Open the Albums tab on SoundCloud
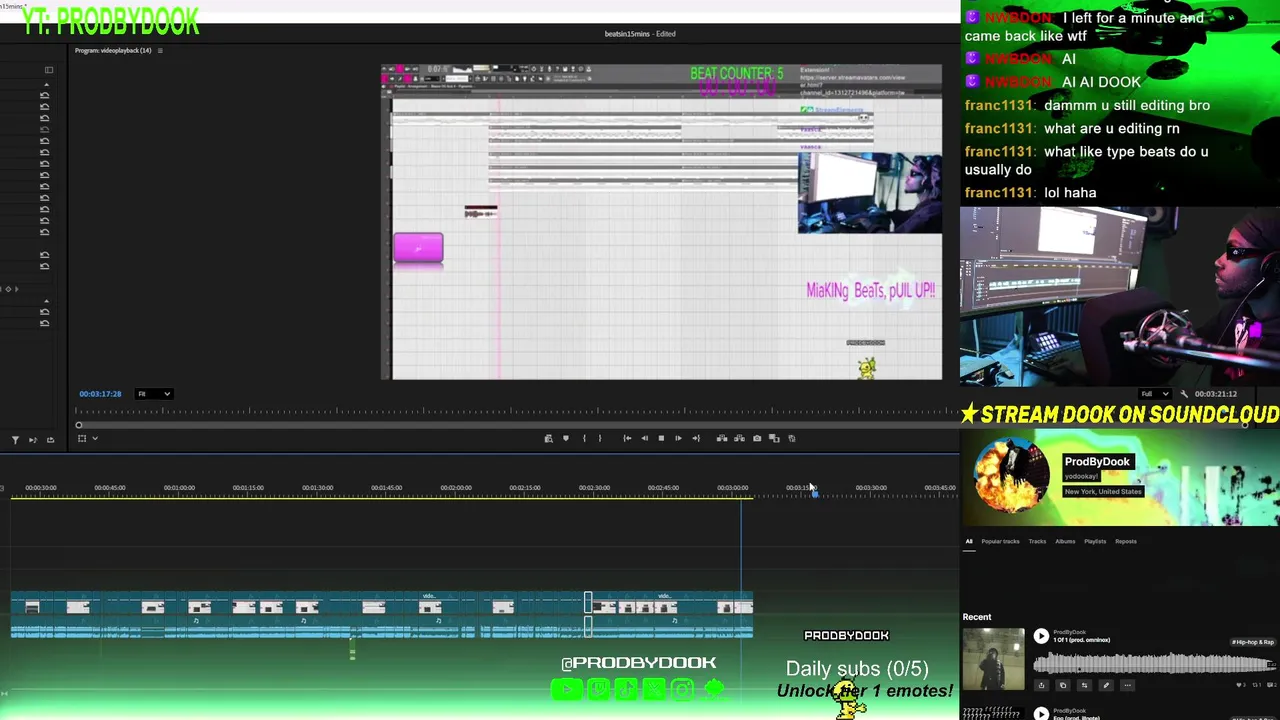Viewport: 1280px width, 720px height. click(1065, 541)
